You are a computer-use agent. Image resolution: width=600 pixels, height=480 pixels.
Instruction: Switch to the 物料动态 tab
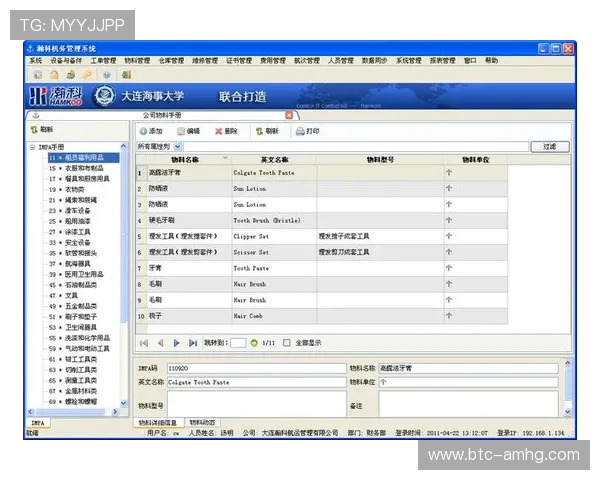coord(202,422)
